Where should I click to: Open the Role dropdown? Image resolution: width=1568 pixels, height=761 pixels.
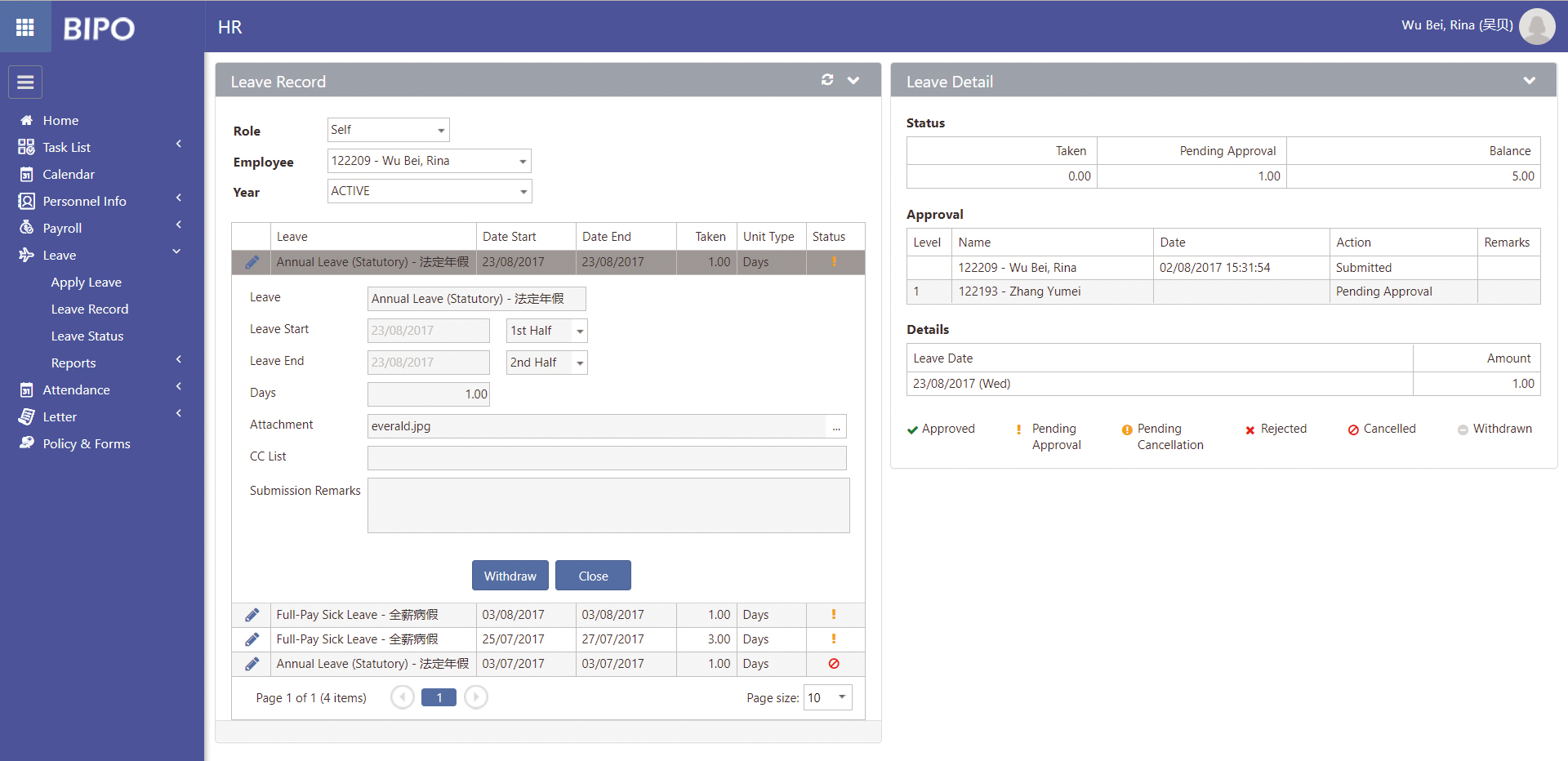pos(388,130)
